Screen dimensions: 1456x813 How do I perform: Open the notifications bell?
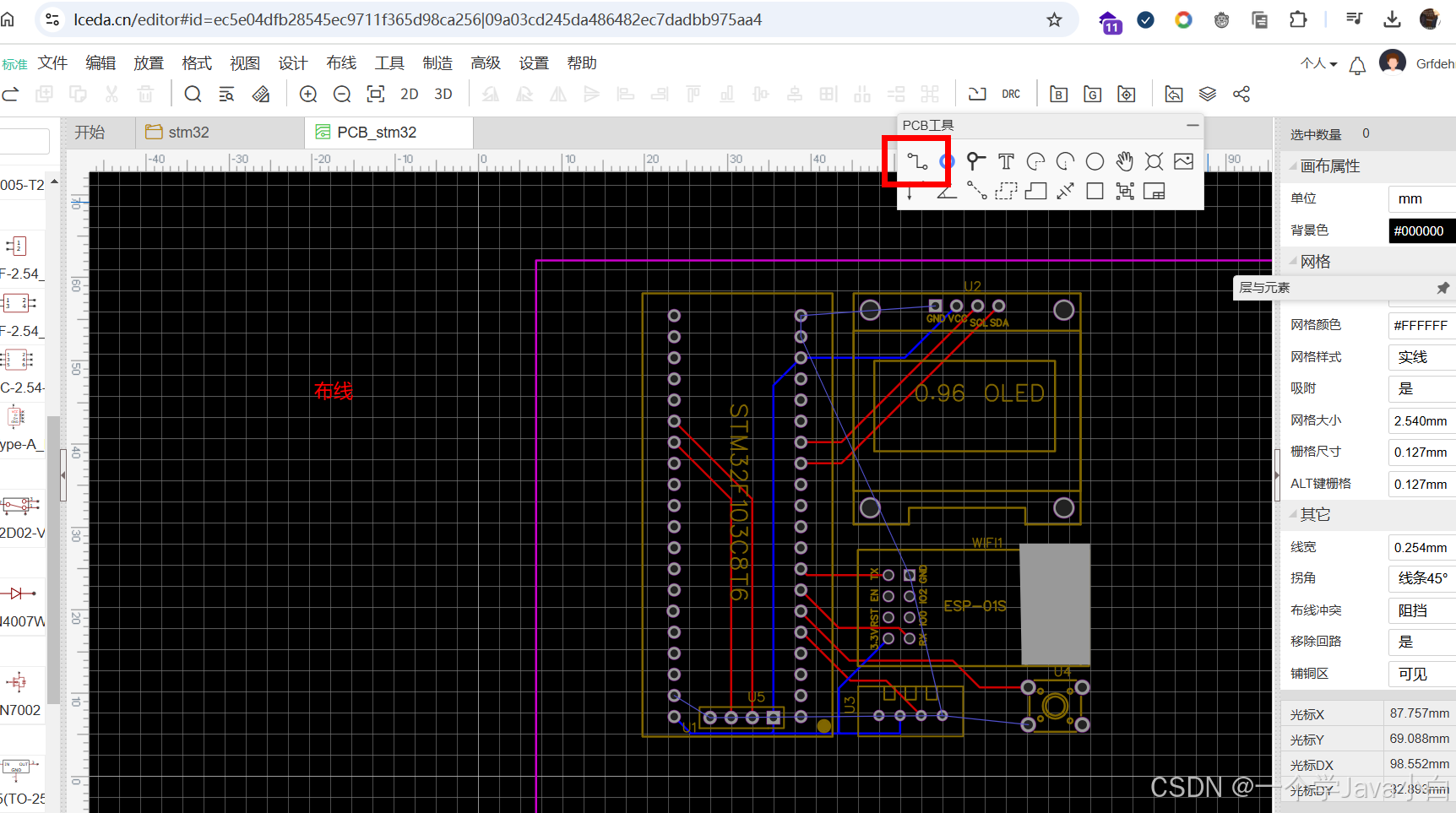click(1357, 65)
